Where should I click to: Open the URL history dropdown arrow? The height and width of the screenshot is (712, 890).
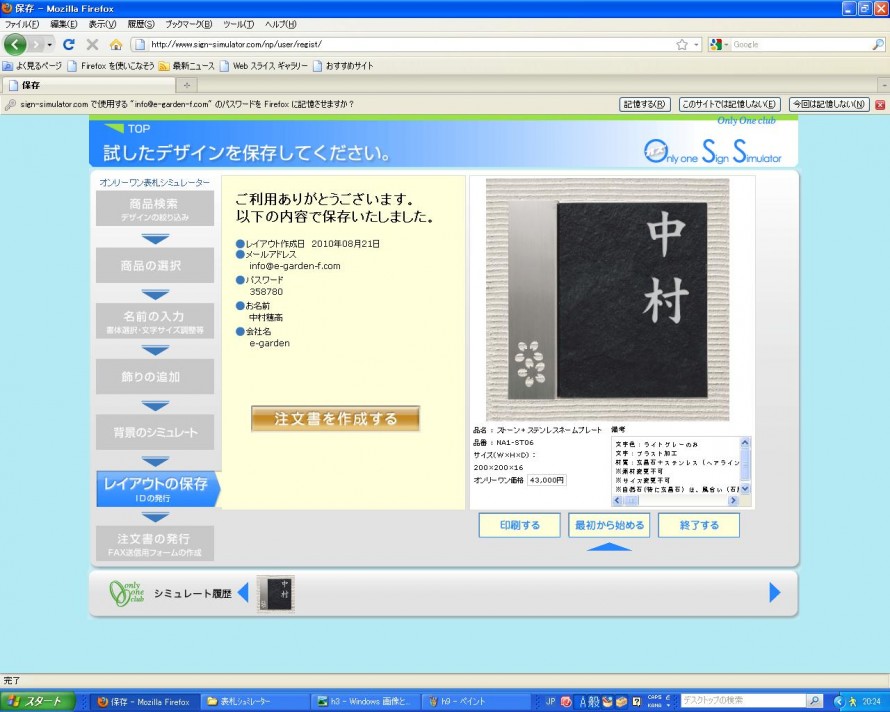click(695, 44)
